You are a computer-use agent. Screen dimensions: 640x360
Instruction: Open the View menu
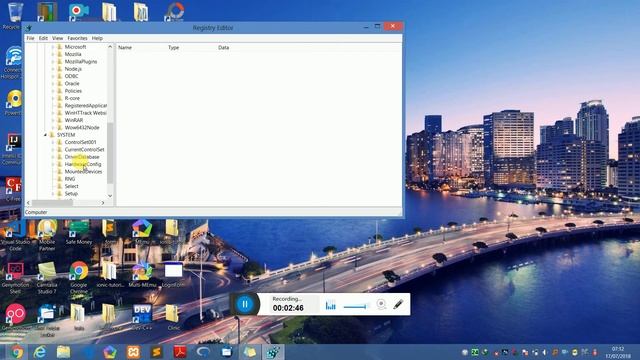pos(58,38)
